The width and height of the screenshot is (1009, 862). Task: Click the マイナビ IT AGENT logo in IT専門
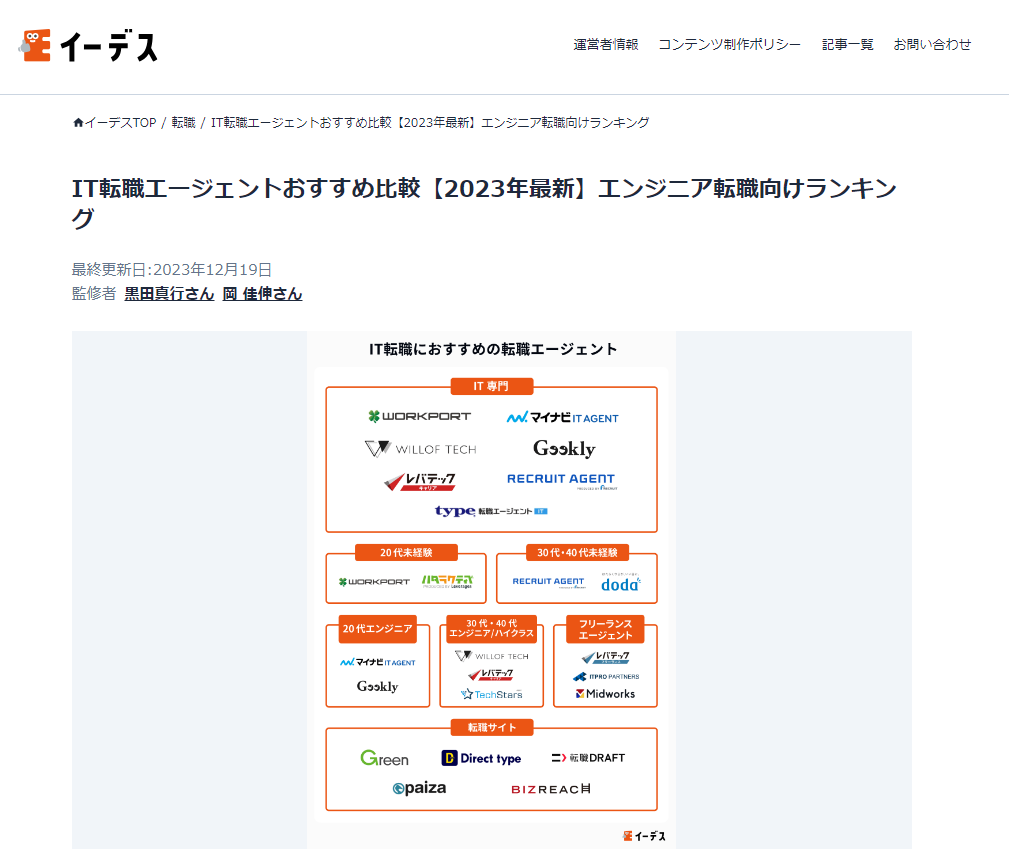coord(562,417)
